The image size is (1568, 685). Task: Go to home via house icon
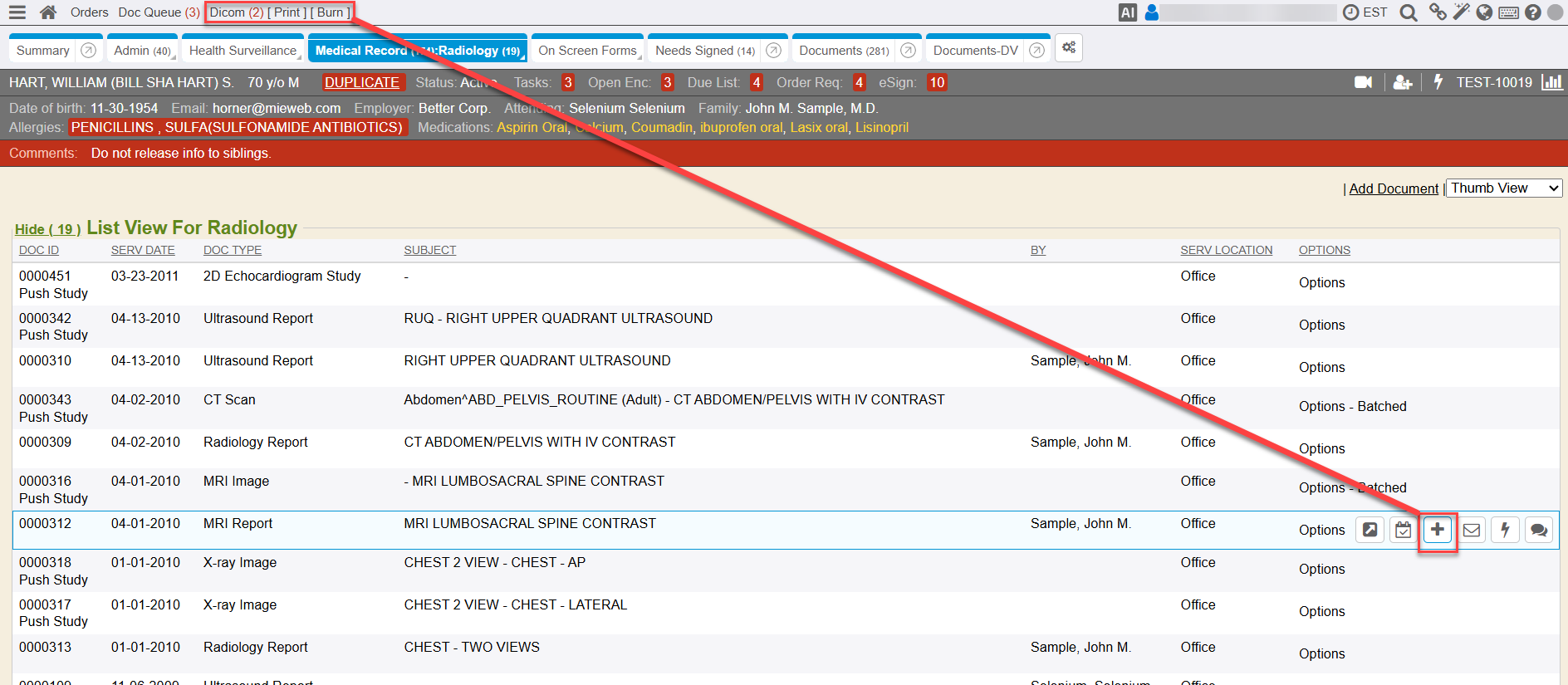pyautogui.click(x=48, y=12)
